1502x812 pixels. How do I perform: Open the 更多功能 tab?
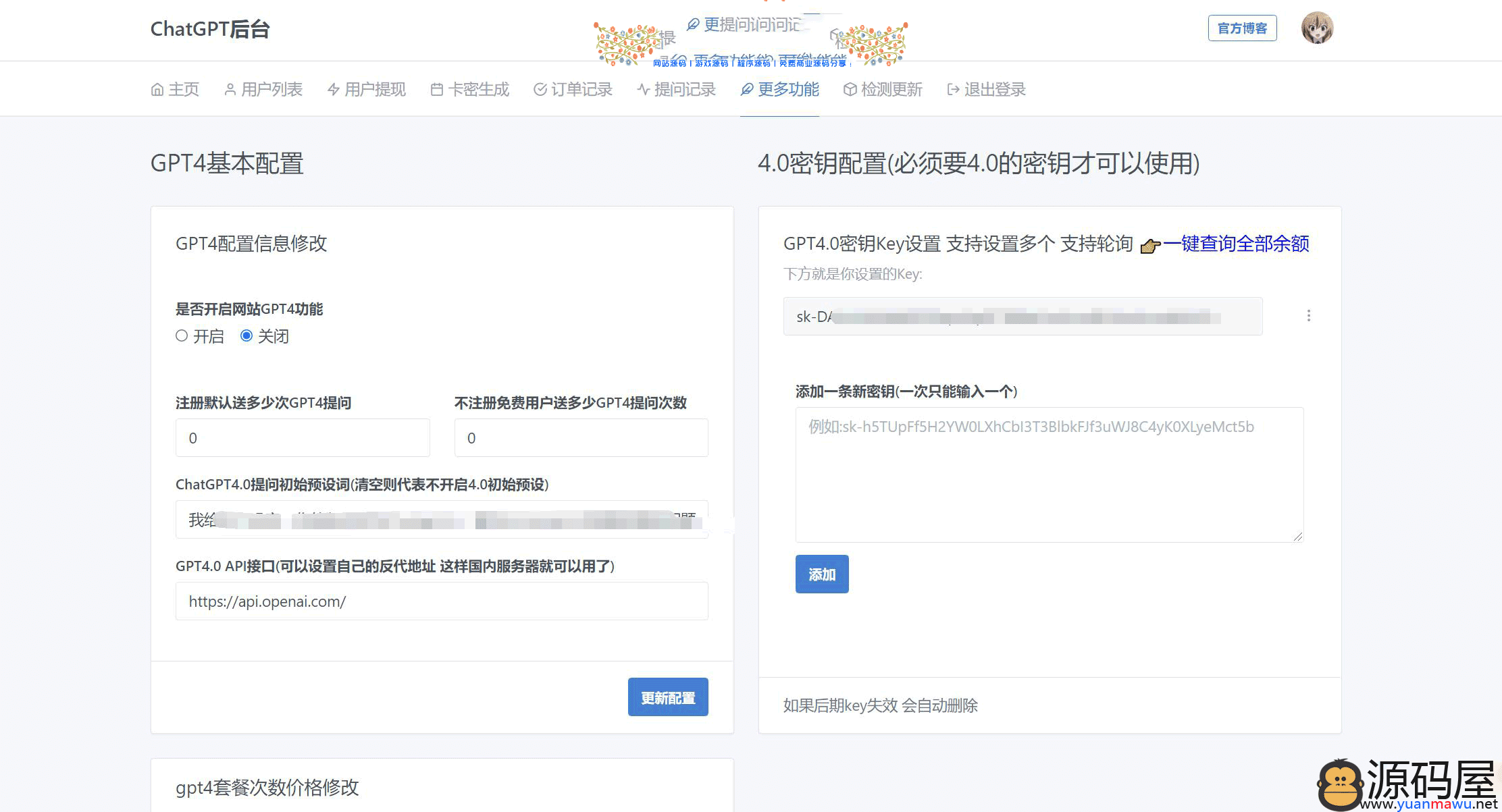pyautogui.click(x=780, y=89)
